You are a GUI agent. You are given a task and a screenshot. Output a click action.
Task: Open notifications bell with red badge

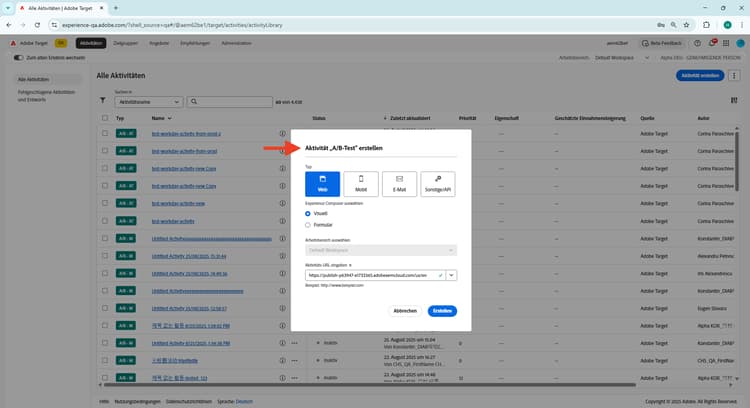tap(712, 43)
